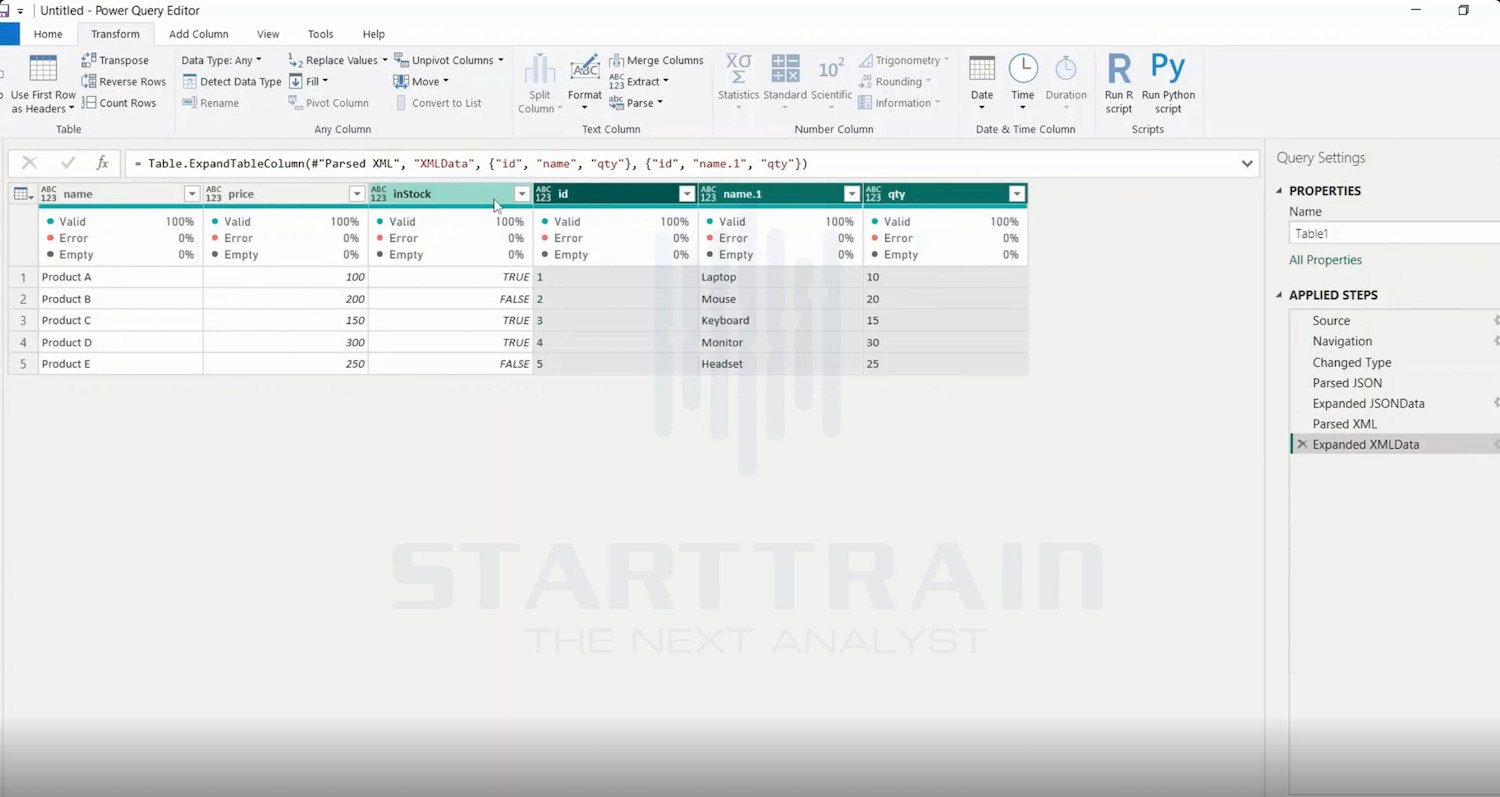Click Use First Row as Headers icon
This screenshot has width=1500, height=797.
pos(43,69)
